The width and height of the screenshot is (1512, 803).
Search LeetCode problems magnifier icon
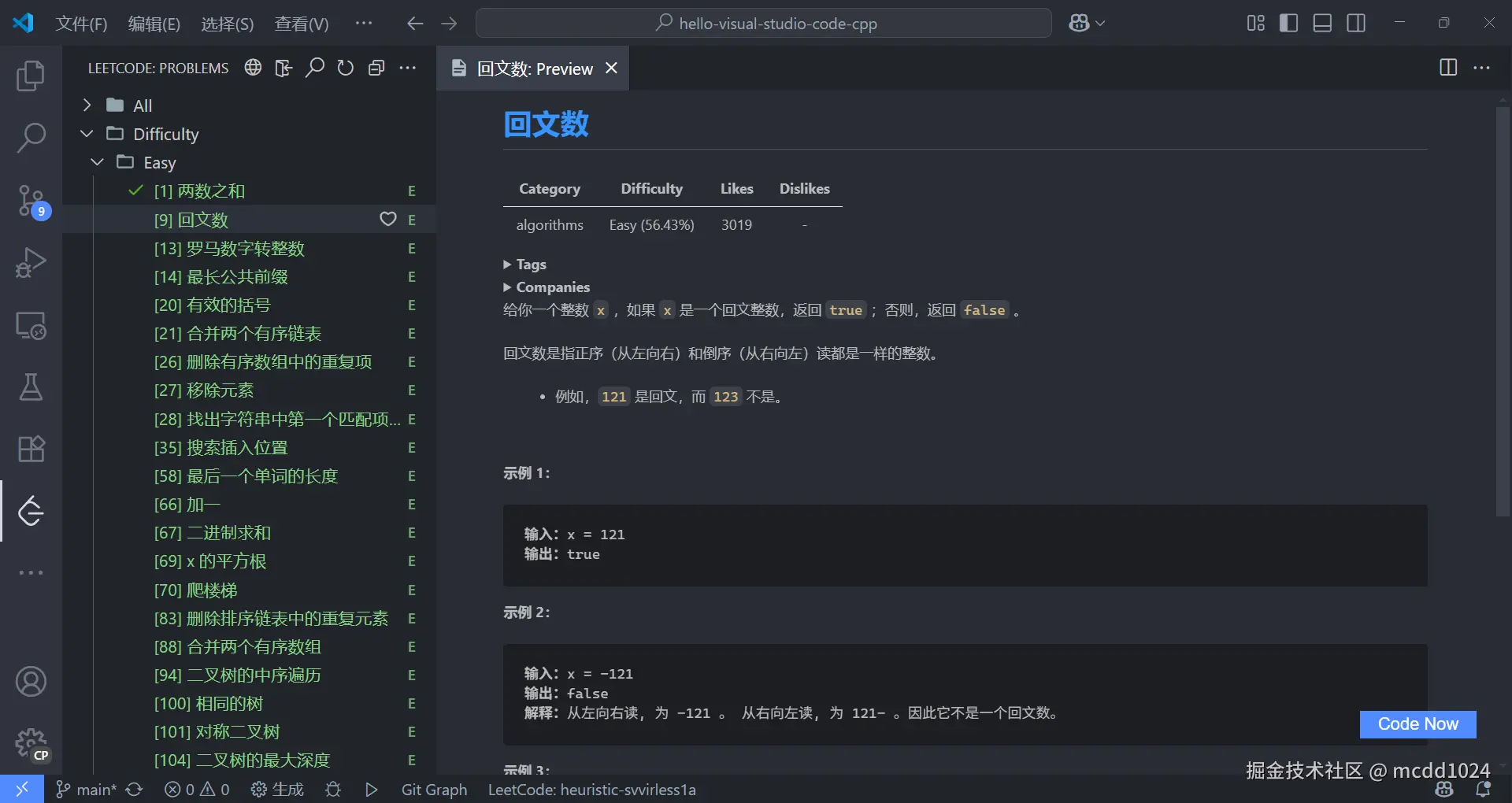click(x=315, y=68)
